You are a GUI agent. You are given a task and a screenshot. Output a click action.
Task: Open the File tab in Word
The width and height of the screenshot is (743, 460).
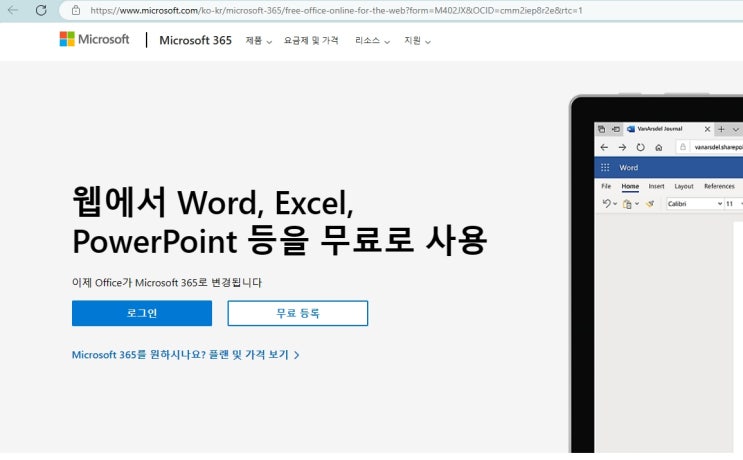[606, 186]
